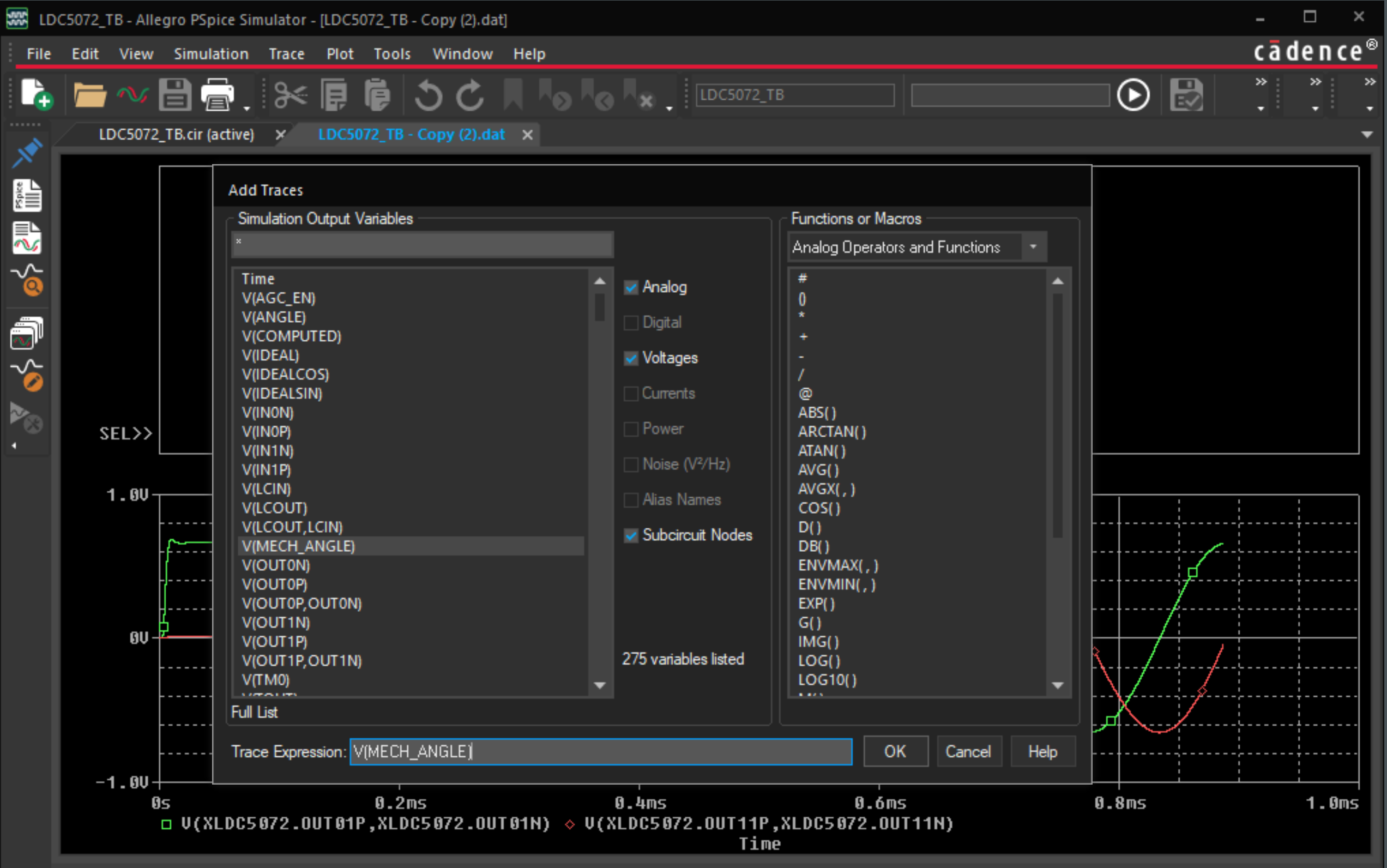Open the tab list dropdown at right of tabs
The height and width of the screenshot is (868, 1387).
coord(1368,134)
